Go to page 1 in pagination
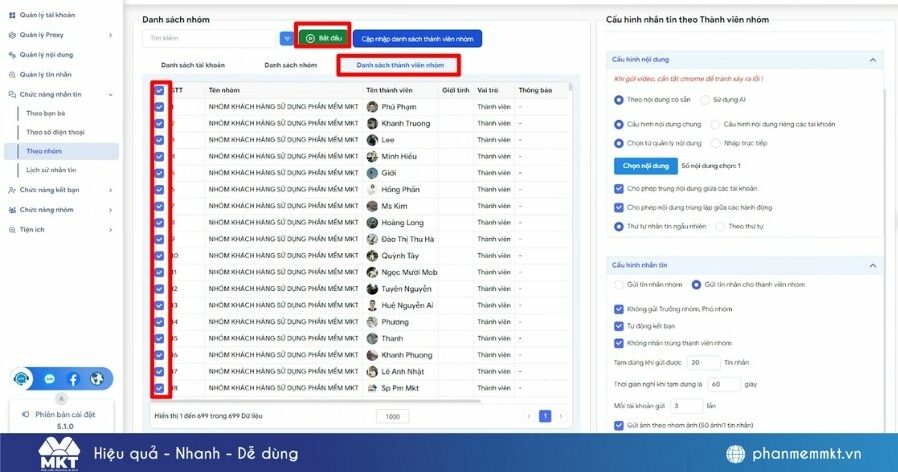The height and width of the screenshot is (472, 898). coord(545,416)
